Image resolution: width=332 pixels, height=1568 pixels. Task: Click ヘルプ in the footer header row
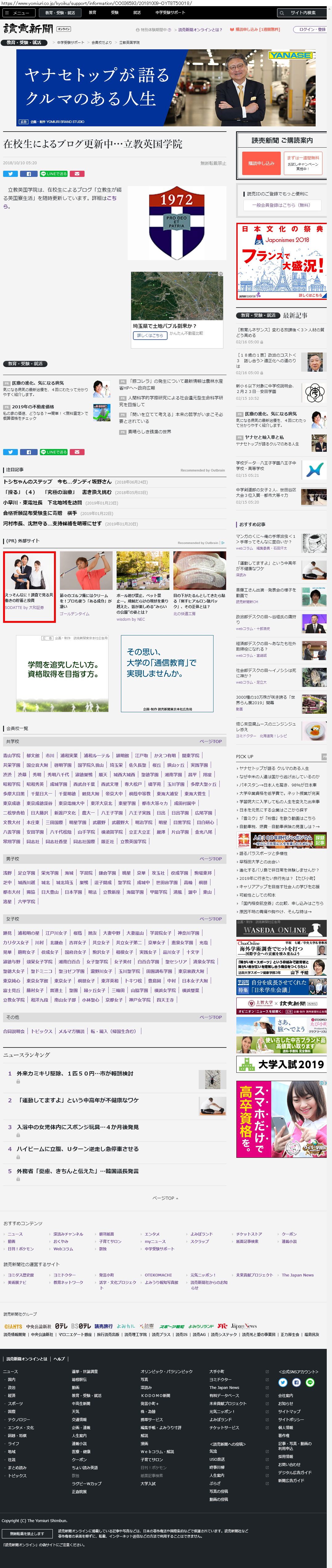(59, 1359)
